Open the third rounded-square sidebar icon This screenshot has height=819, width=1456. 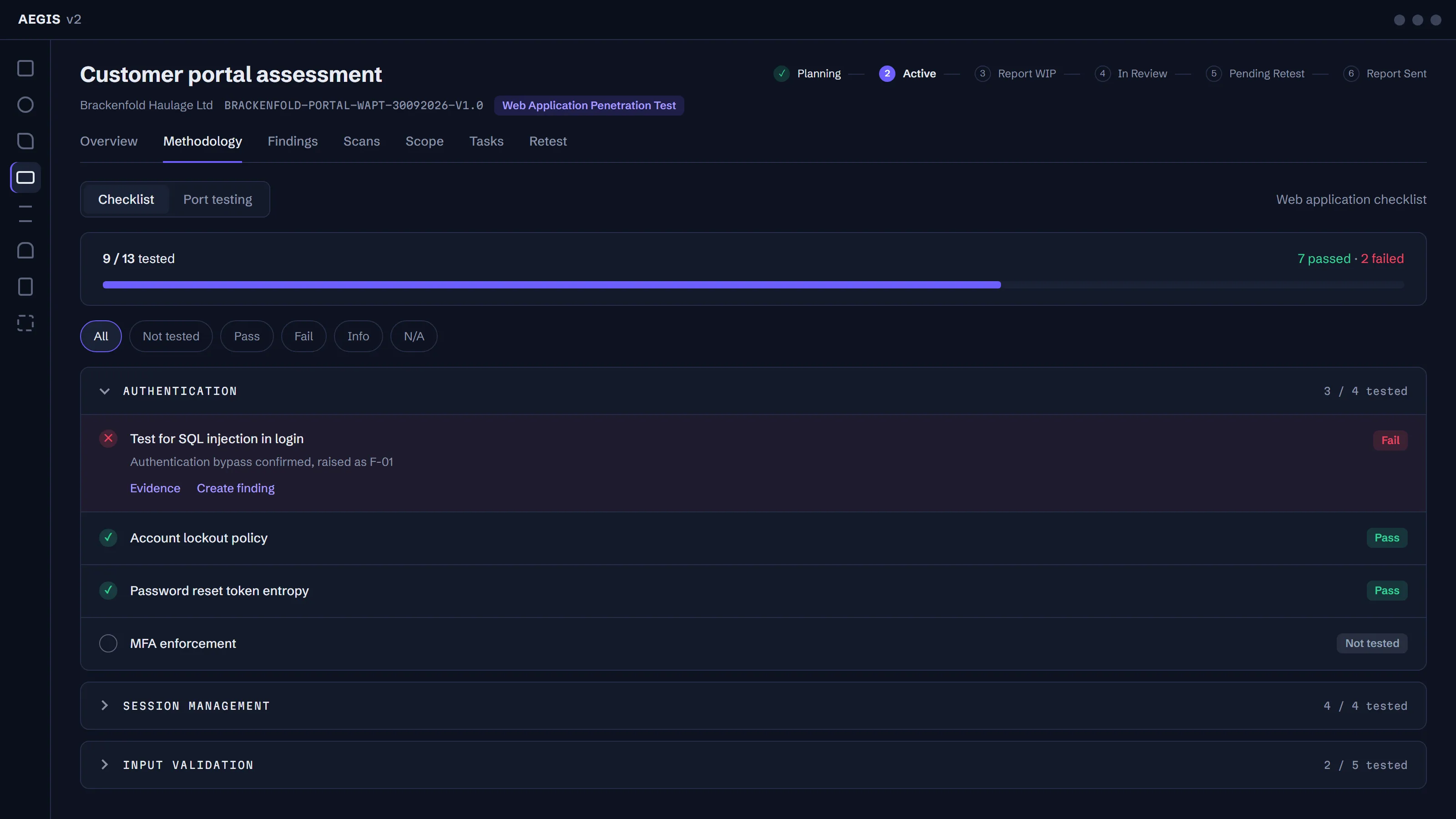25,141
